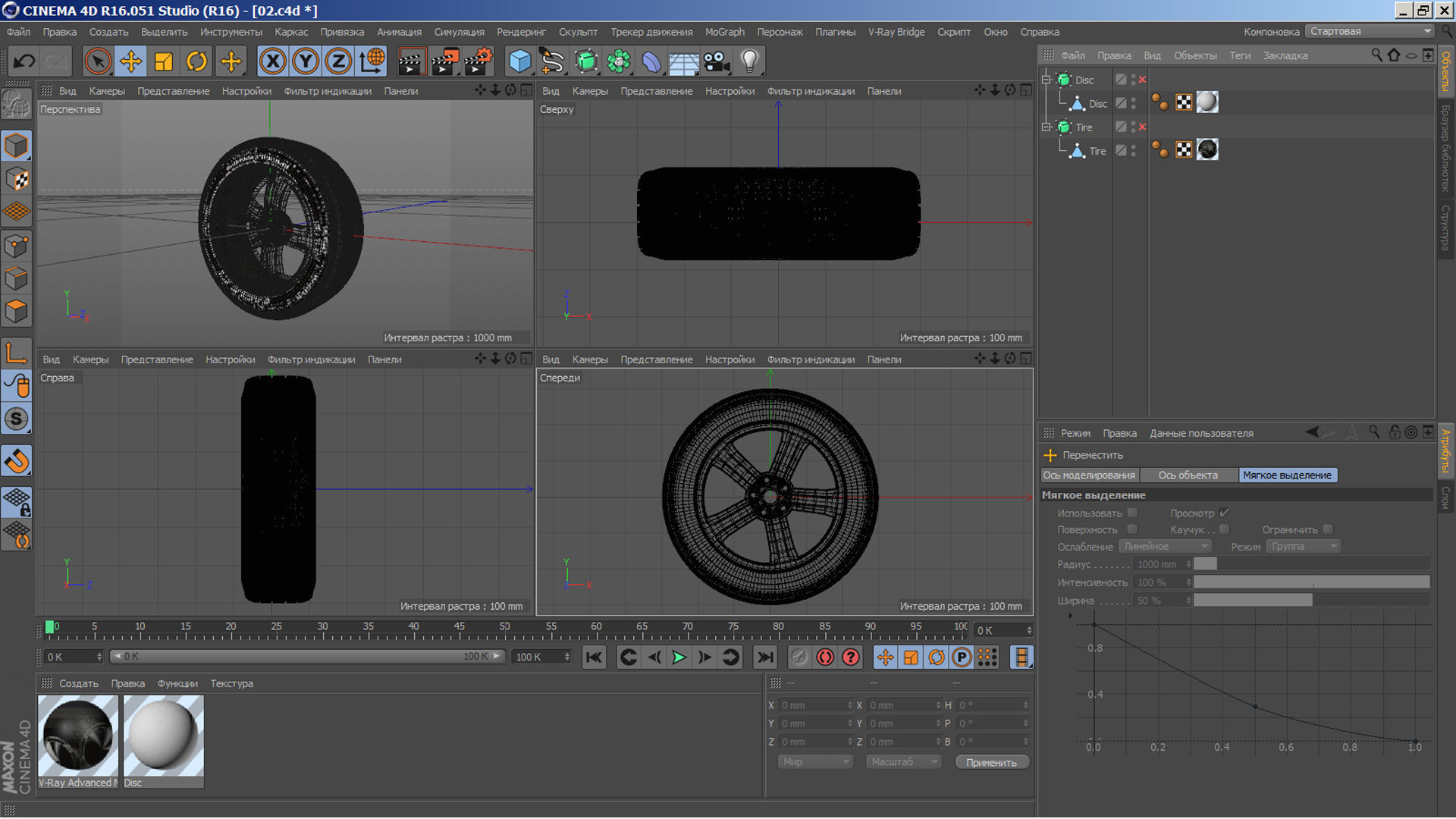The image size is (1456, 819).
Task: Open the Режим Группа dropdown
Action: click(1303, 547)
